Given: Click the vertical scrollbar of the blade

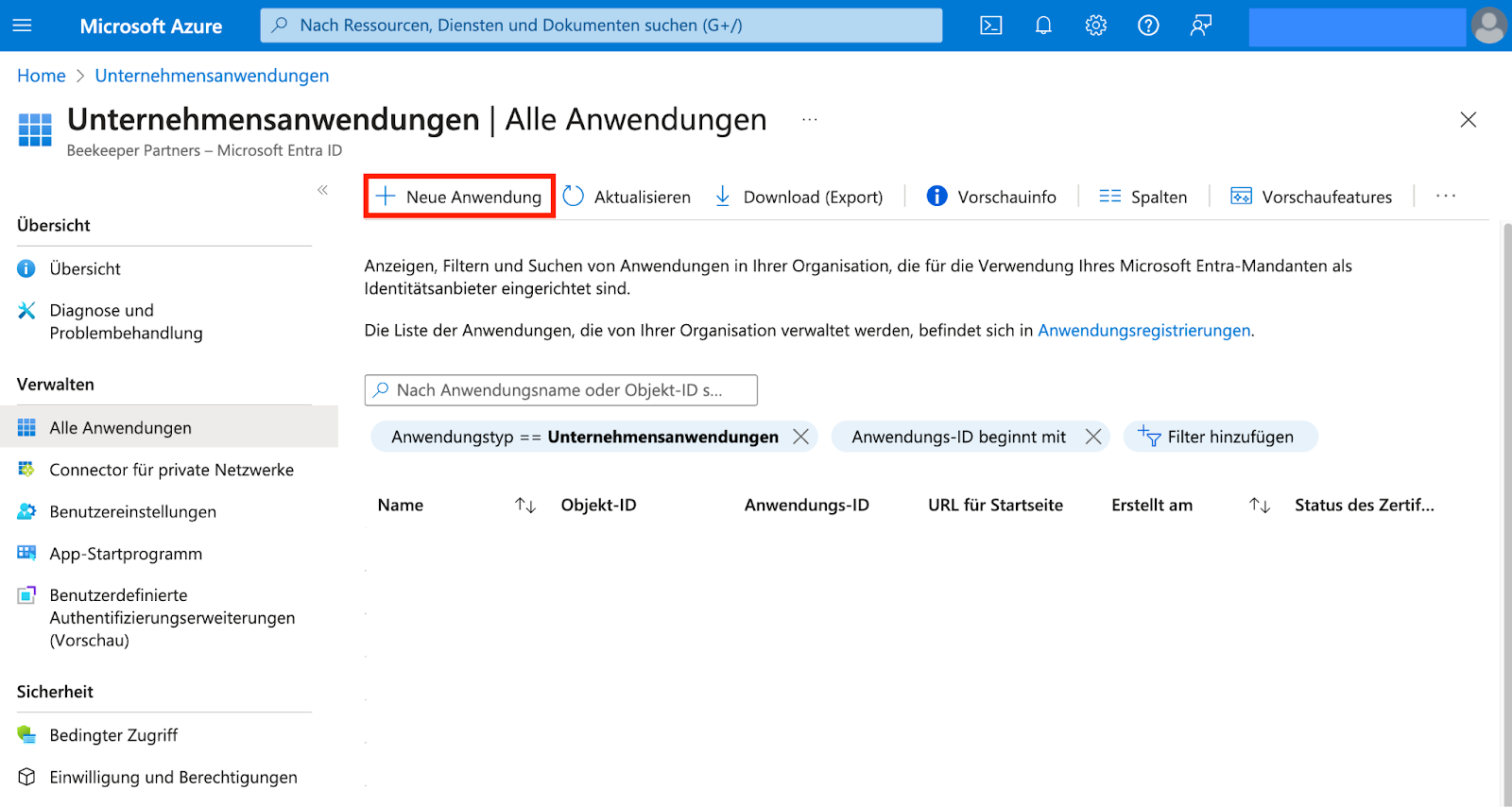Looking at the screenshot, I should [1507, 513].
